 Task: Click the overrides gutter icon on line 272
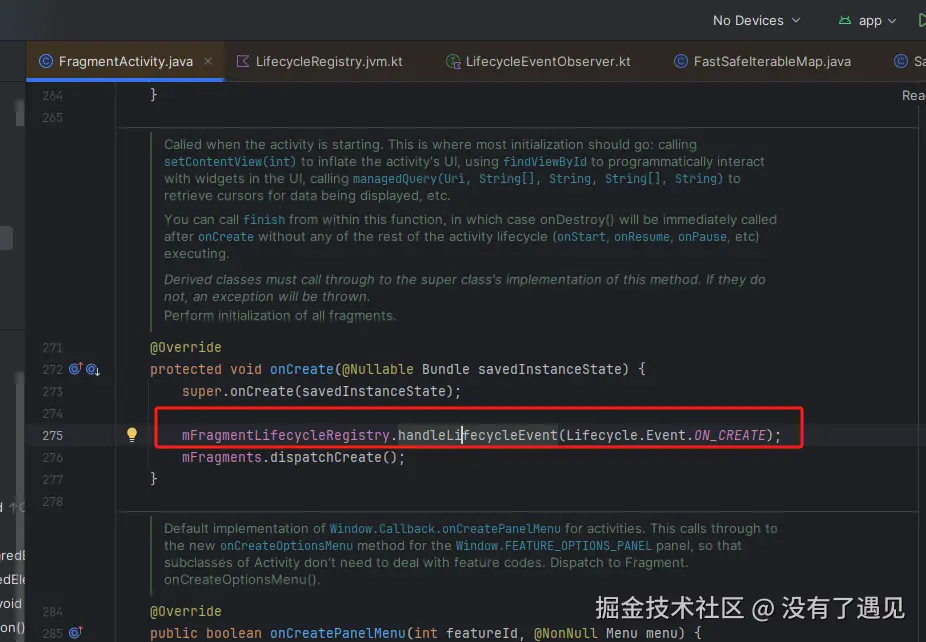point(76,369)
